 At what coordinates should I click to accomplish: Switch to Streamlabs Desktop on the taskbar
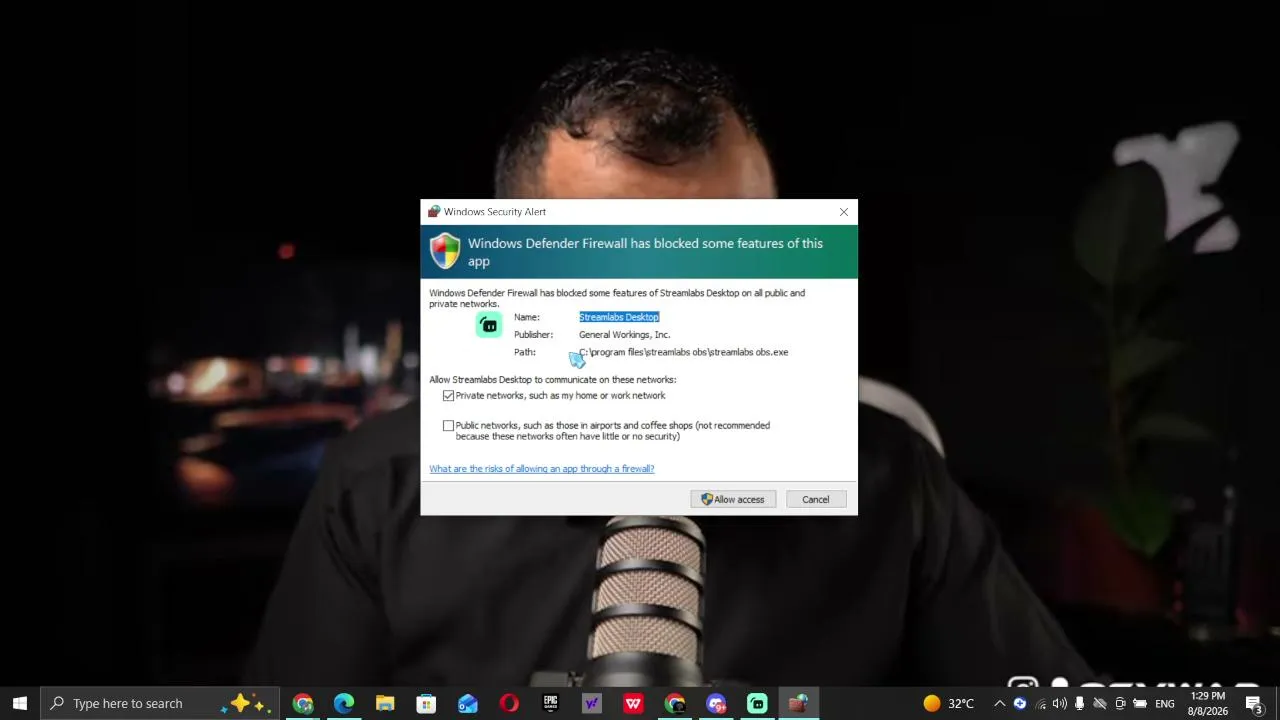pos(757,703)
